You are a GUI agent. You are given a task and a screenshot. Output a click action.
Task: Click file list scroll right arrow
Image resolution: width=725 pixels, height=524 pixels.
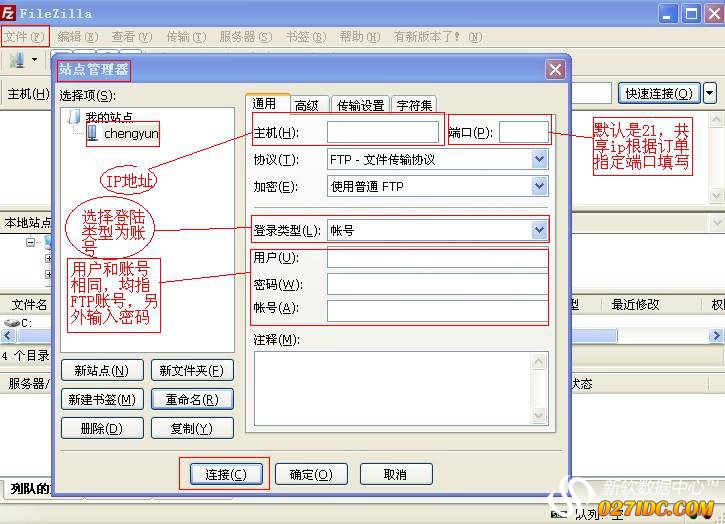(x=716, y=335)
